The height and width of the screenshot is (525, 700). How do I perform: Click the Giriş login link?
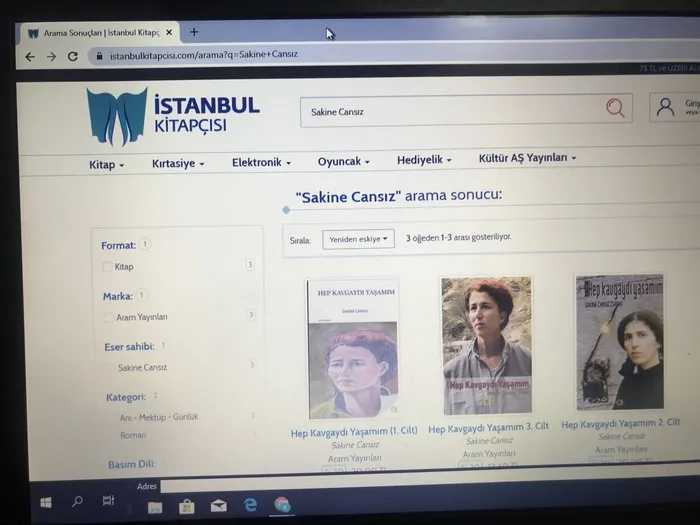(x=692, y=103)
